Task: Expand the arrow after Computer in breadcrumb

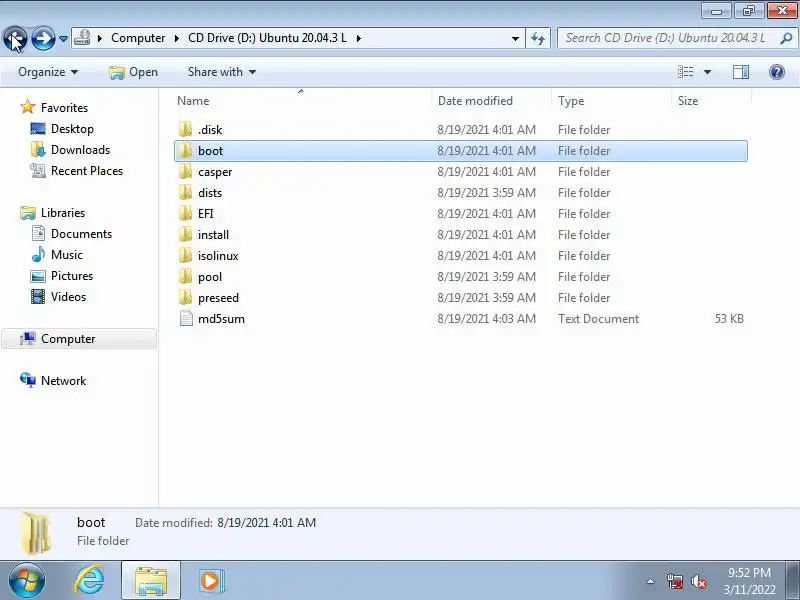Action: [x=177, y=38]
